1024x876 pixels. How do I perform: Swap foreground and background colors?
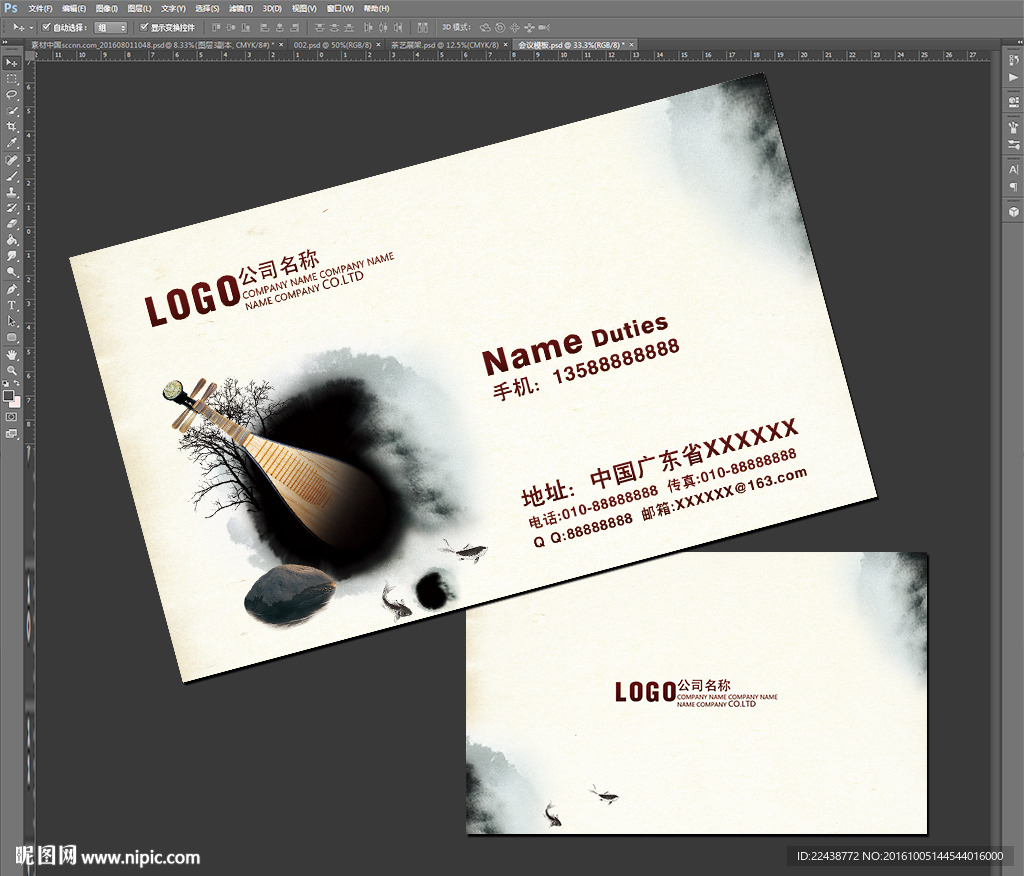[17, 383]
